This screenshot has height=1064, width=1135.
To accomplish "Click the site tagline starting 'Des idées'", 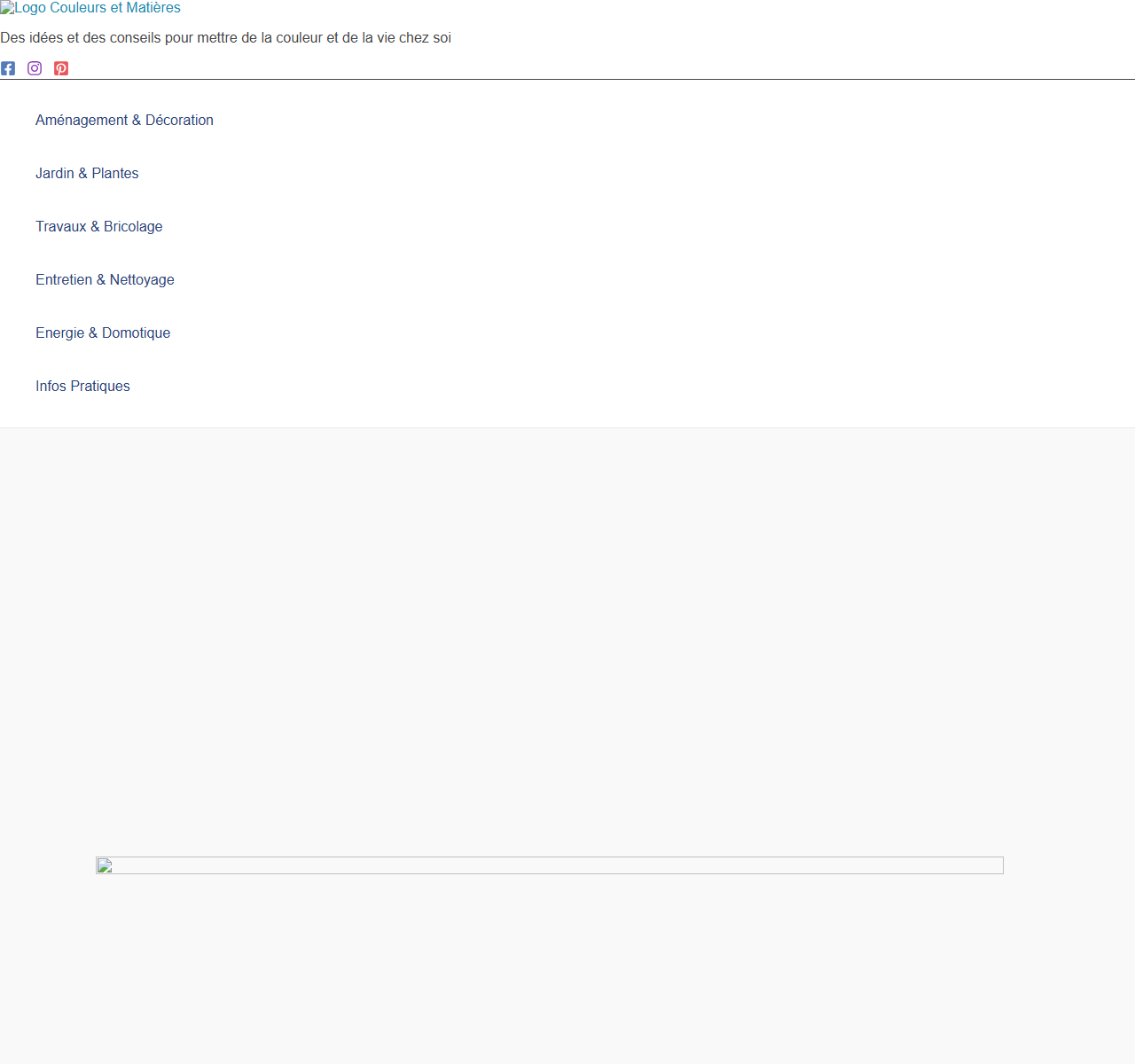I will coord(225,38).
